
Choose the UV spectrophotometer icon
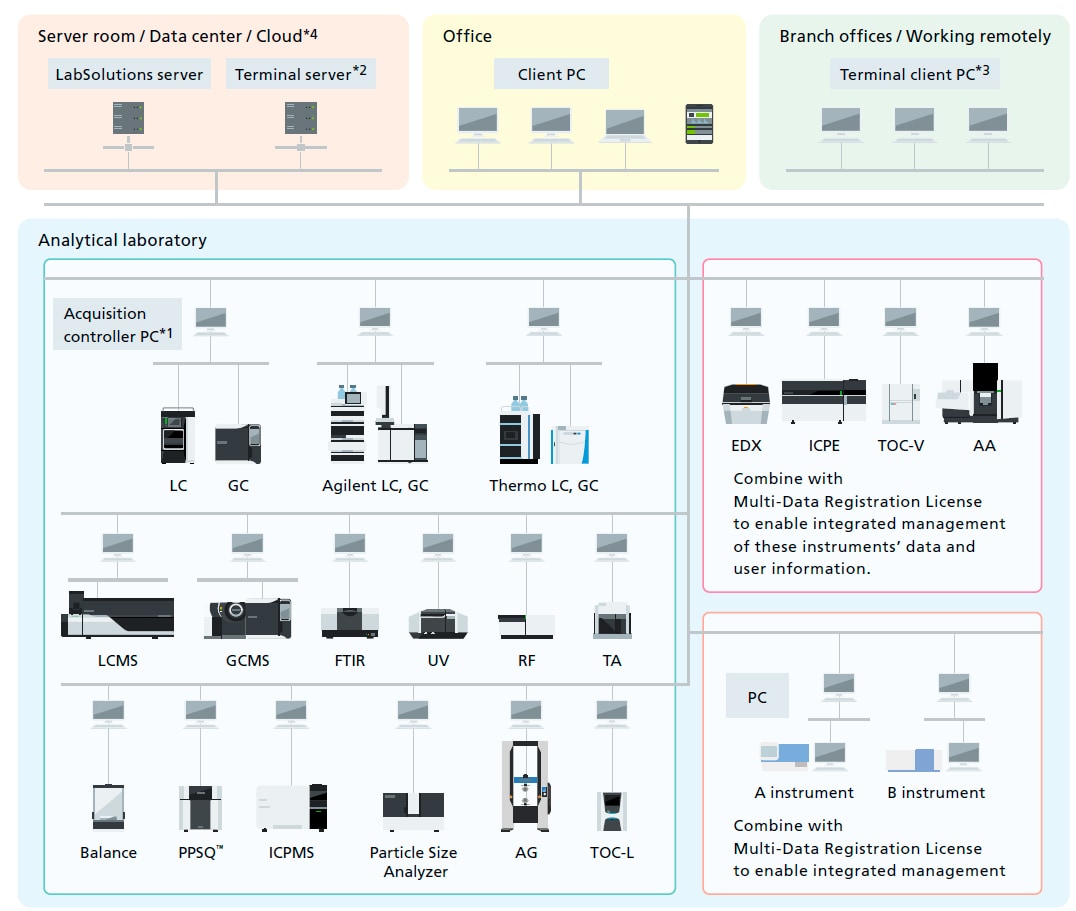438,624
